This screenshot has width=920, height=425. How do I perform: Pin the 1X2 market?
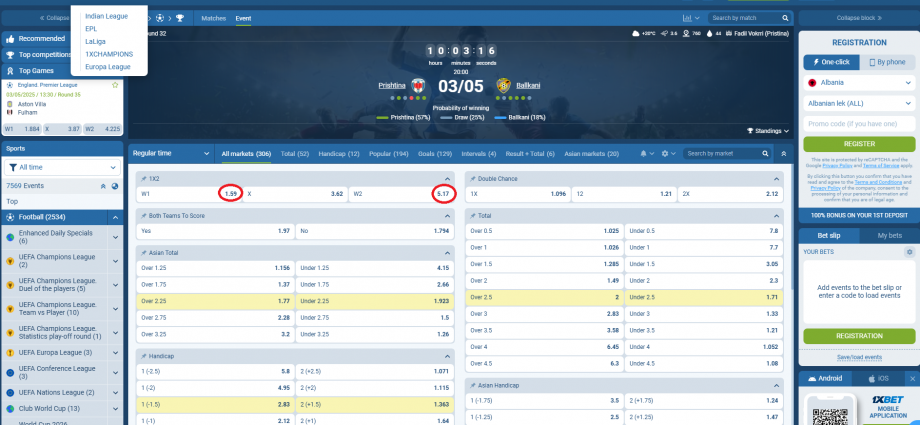pos(144,179)
